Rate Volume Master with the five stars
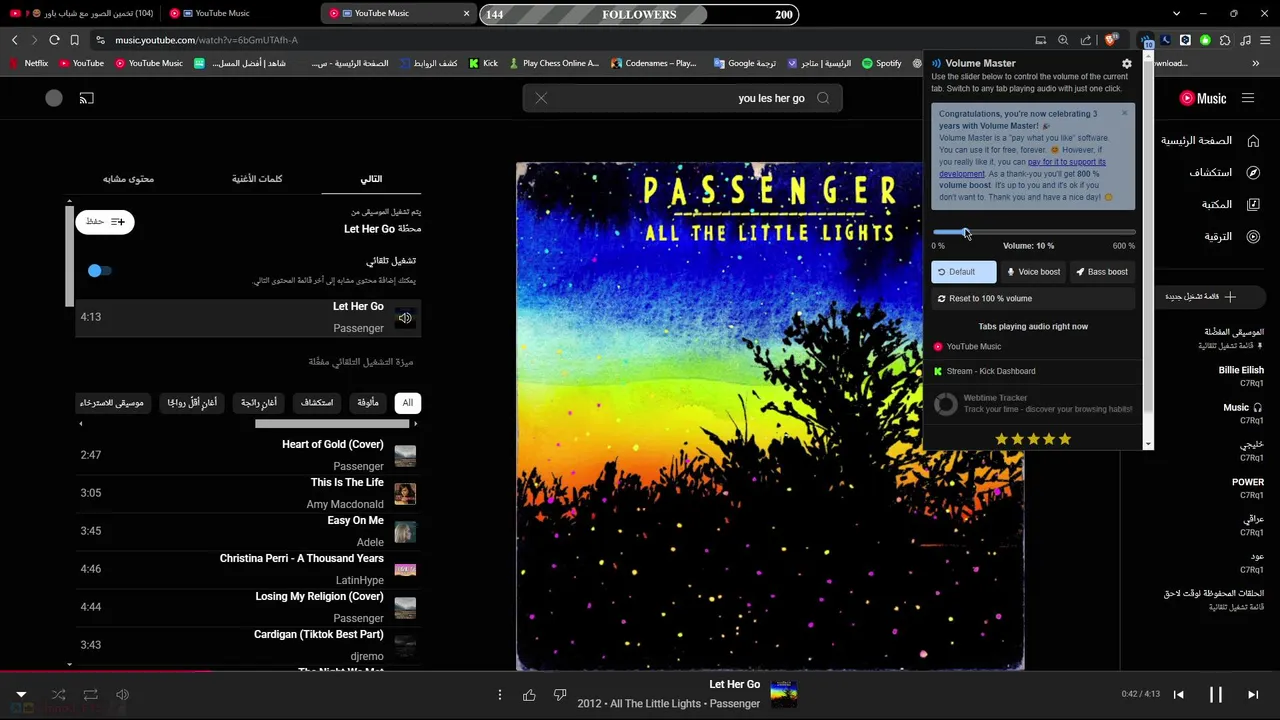The width and height of the screenshot is (1280, 720). click(1033, 439)
